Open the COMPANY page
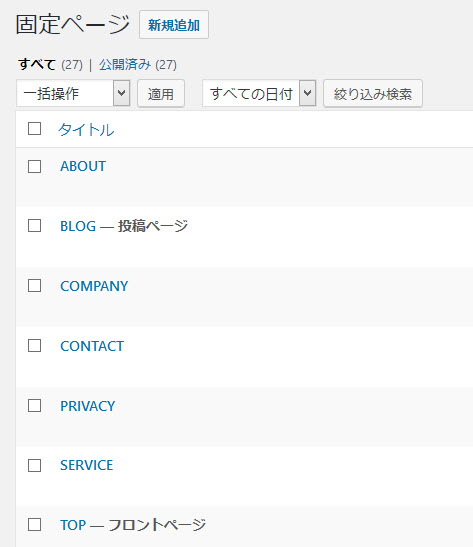Viewport: 473px width, 547px height. [x=94, y=286]
